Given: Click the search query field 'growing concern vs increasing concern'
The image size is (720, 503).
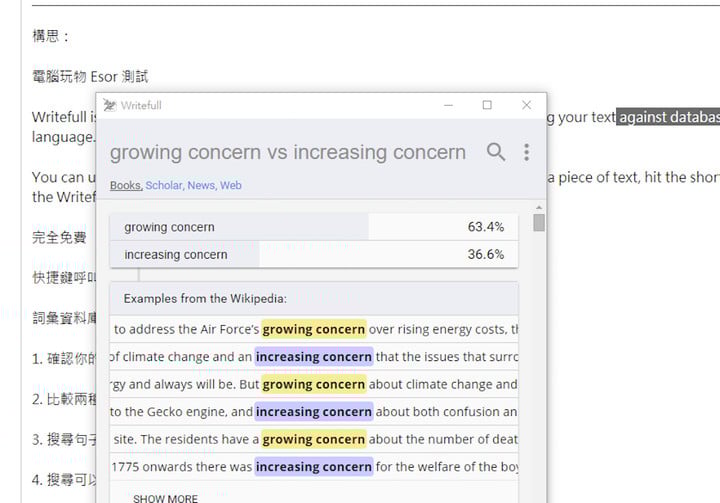Looking at the screenshot, I should (288, 152).
